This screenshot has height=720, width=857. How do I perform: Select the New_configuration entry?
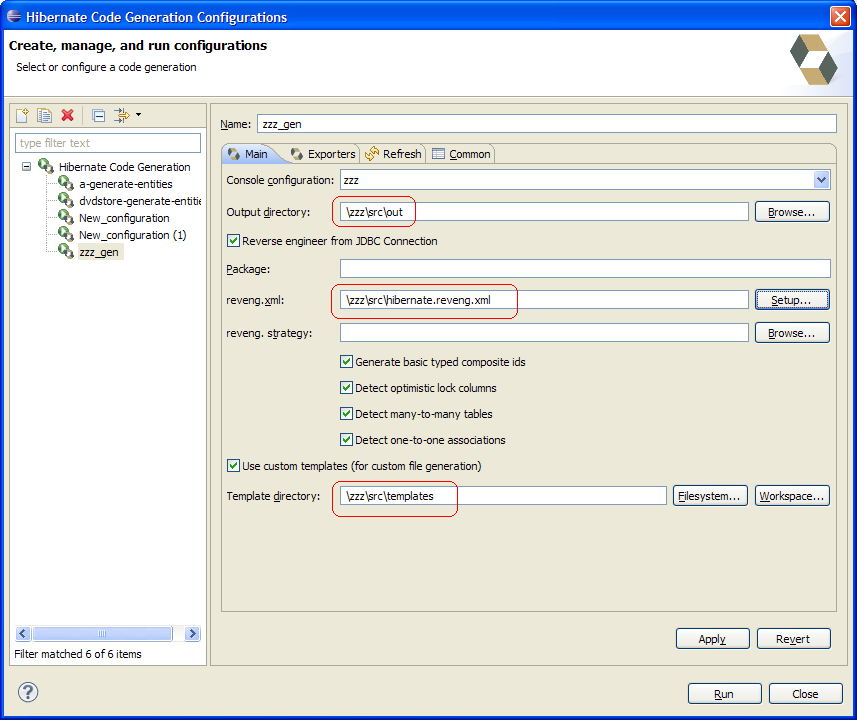pyautogui.click(x=124, y=218)
